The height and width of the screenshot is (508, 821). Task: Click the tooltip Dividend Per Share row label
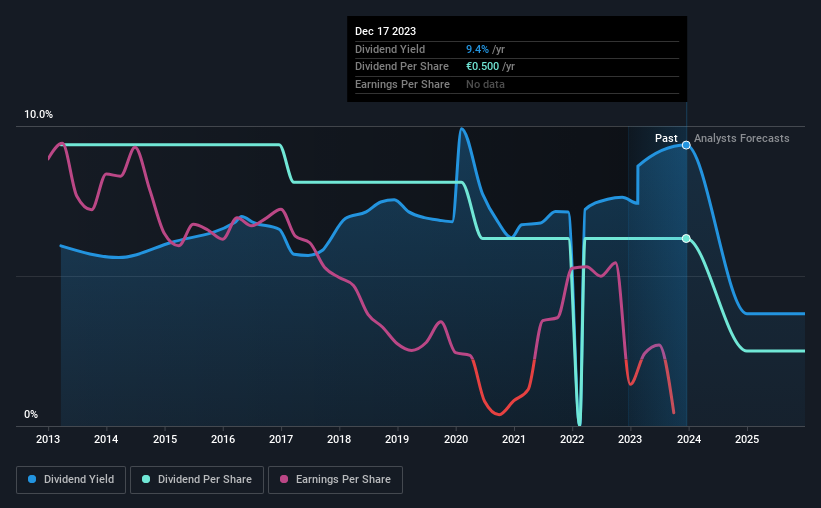pyautogui.click(x=402, y=67)
